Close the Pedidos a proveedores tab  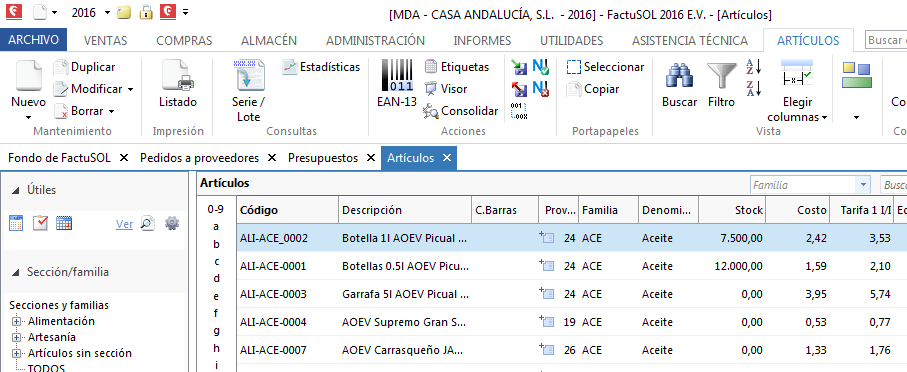[272, 158]
